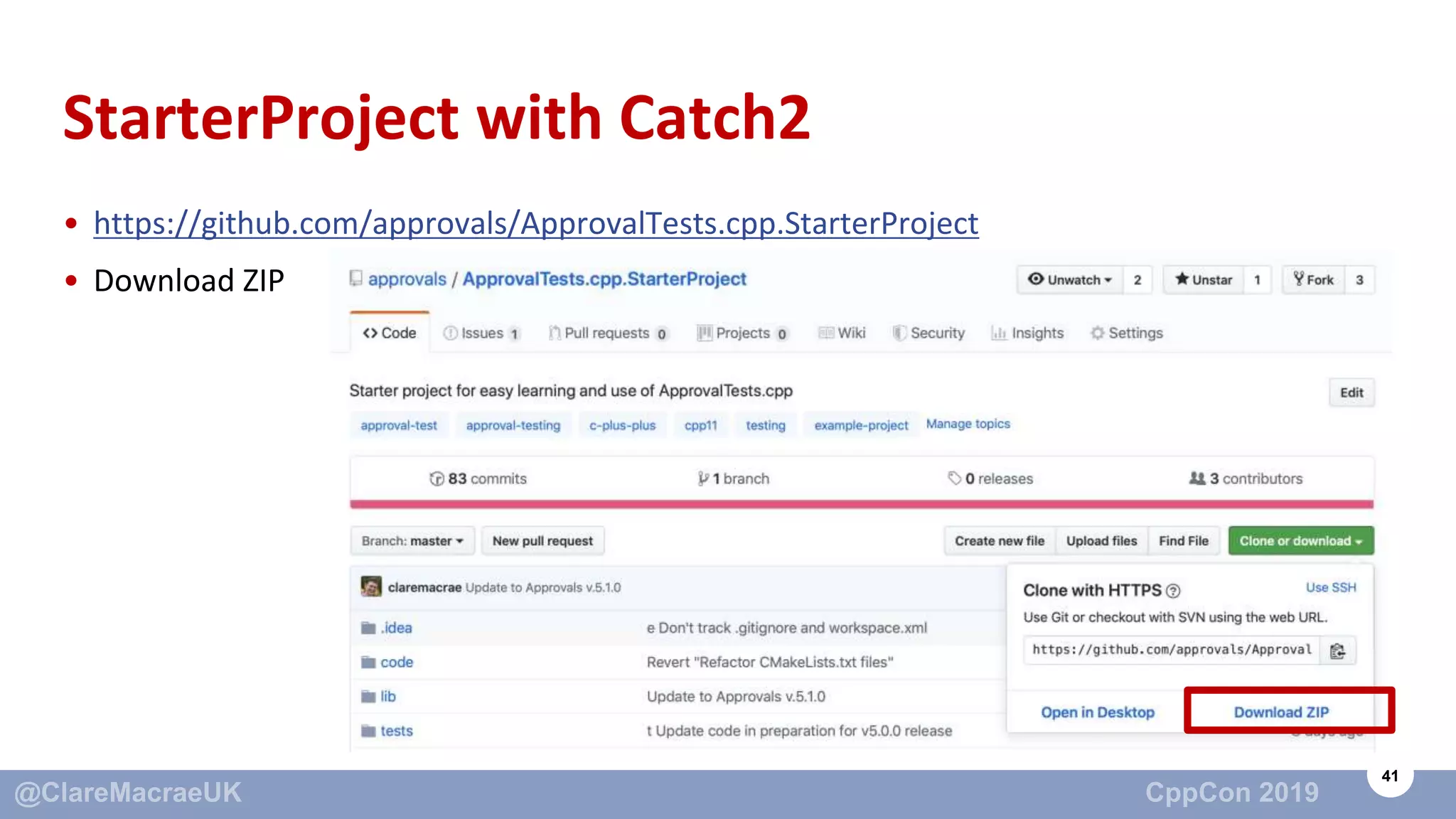
Task: Click the watchers count 2
Action: tap(1137, 280)
